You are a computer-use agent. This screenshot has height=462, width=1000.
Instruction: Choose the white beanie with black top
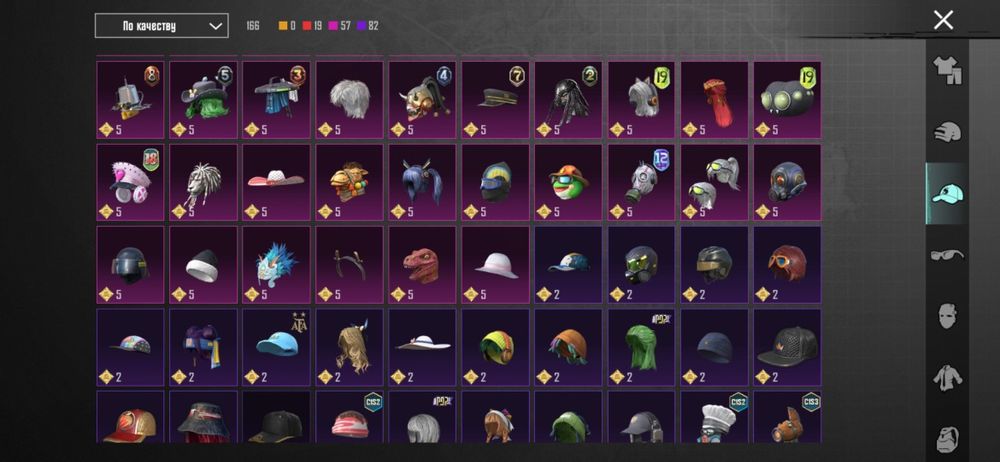coord(203,265)
